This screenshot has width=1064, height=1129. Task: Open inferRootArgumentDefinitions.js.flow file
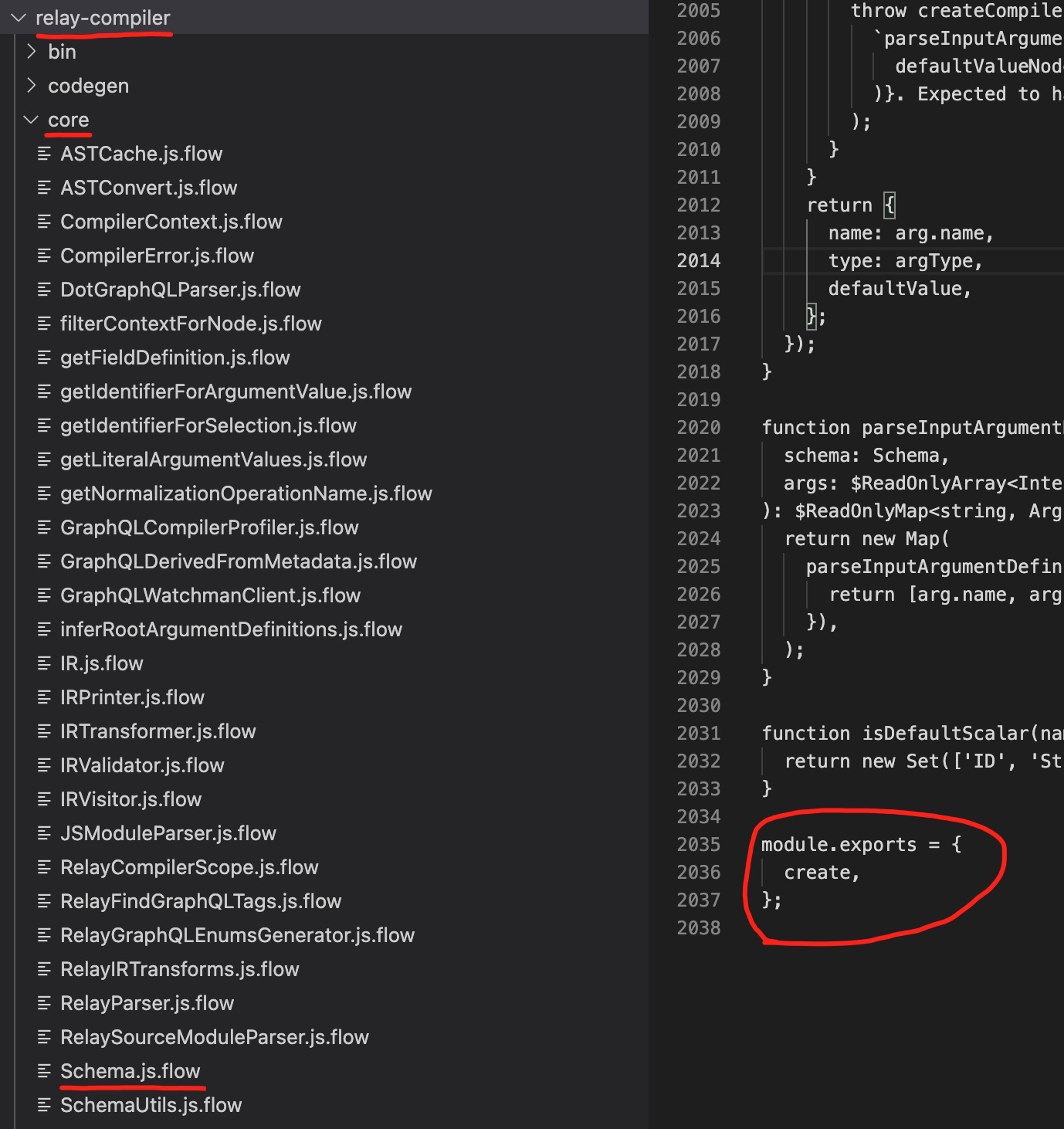231,629
